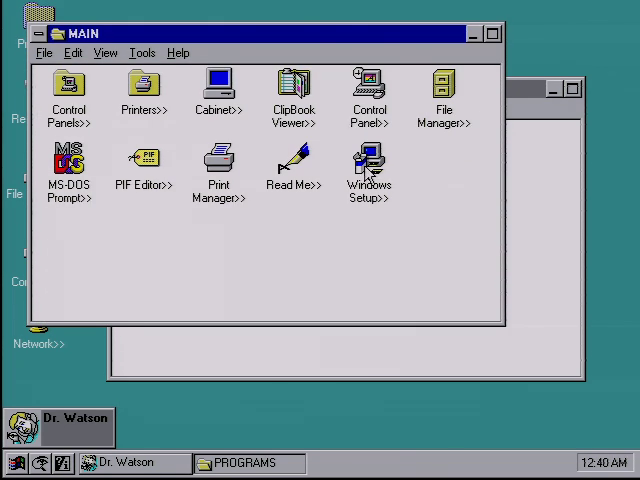
Task: Open the MAIN window system menu box
Action: [39, 33]
